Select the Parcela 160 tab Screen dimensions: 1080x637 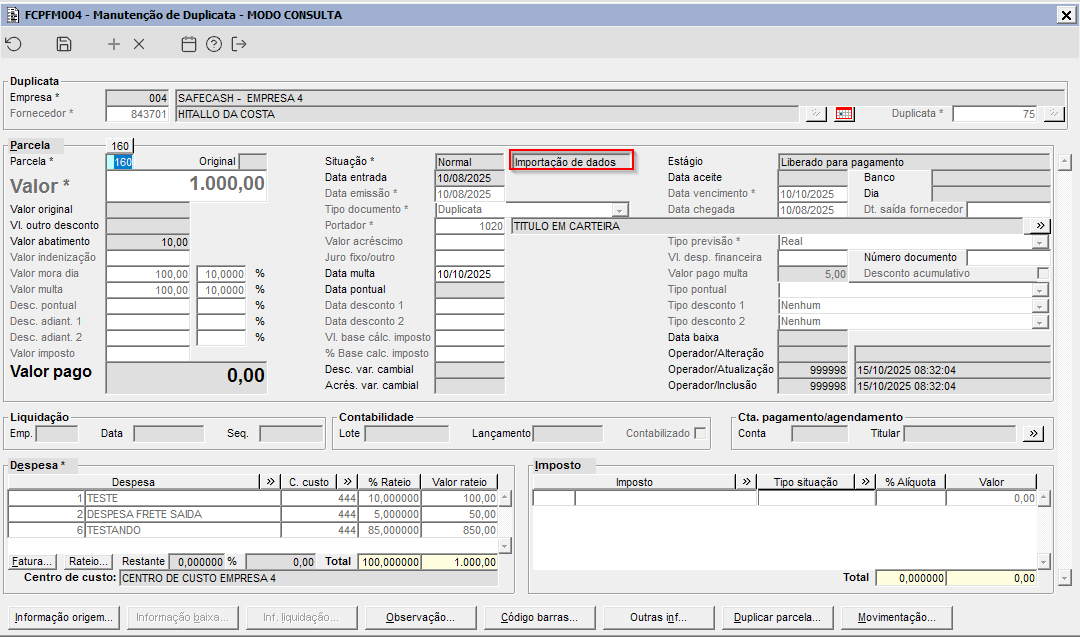(x=120, y=145)
